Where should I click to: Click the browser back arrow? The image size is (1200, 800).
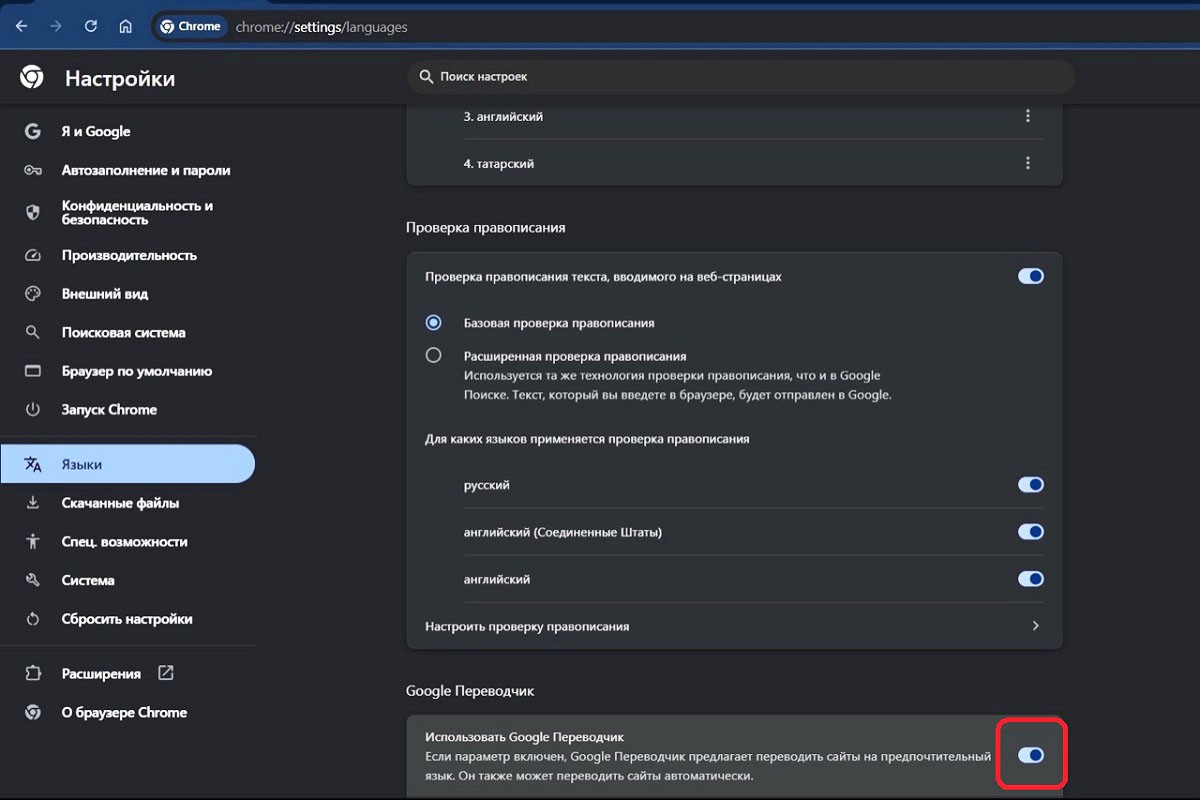click(21, 27)
